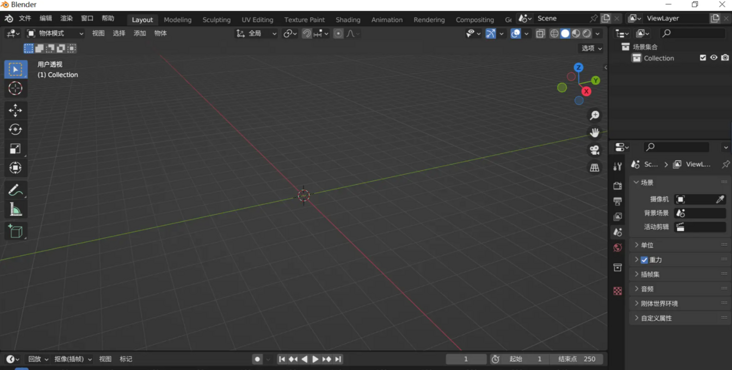This screenshot has width=732, height=370.
Task: Select the Scale tool
Action: 15,148
